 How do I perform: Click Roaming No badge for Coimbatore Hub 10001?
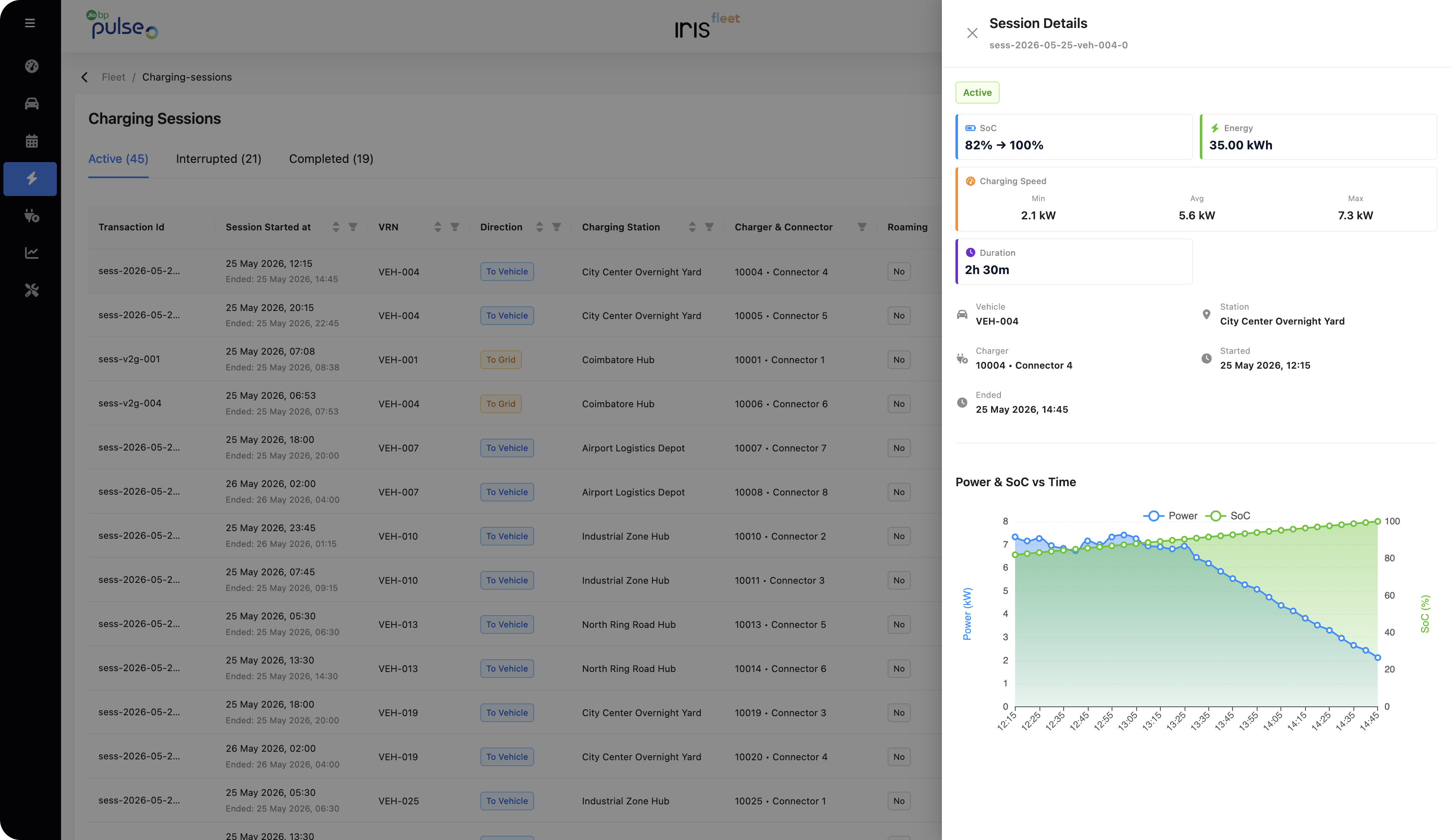pyautogui.click(x=899, y=360)
